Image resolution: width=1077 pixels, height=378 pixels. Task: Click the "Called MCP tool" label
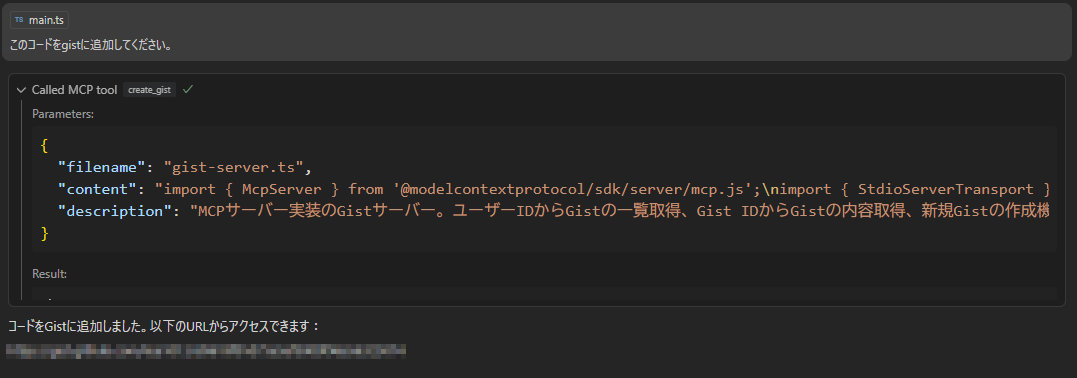click(x=74, y=89)
